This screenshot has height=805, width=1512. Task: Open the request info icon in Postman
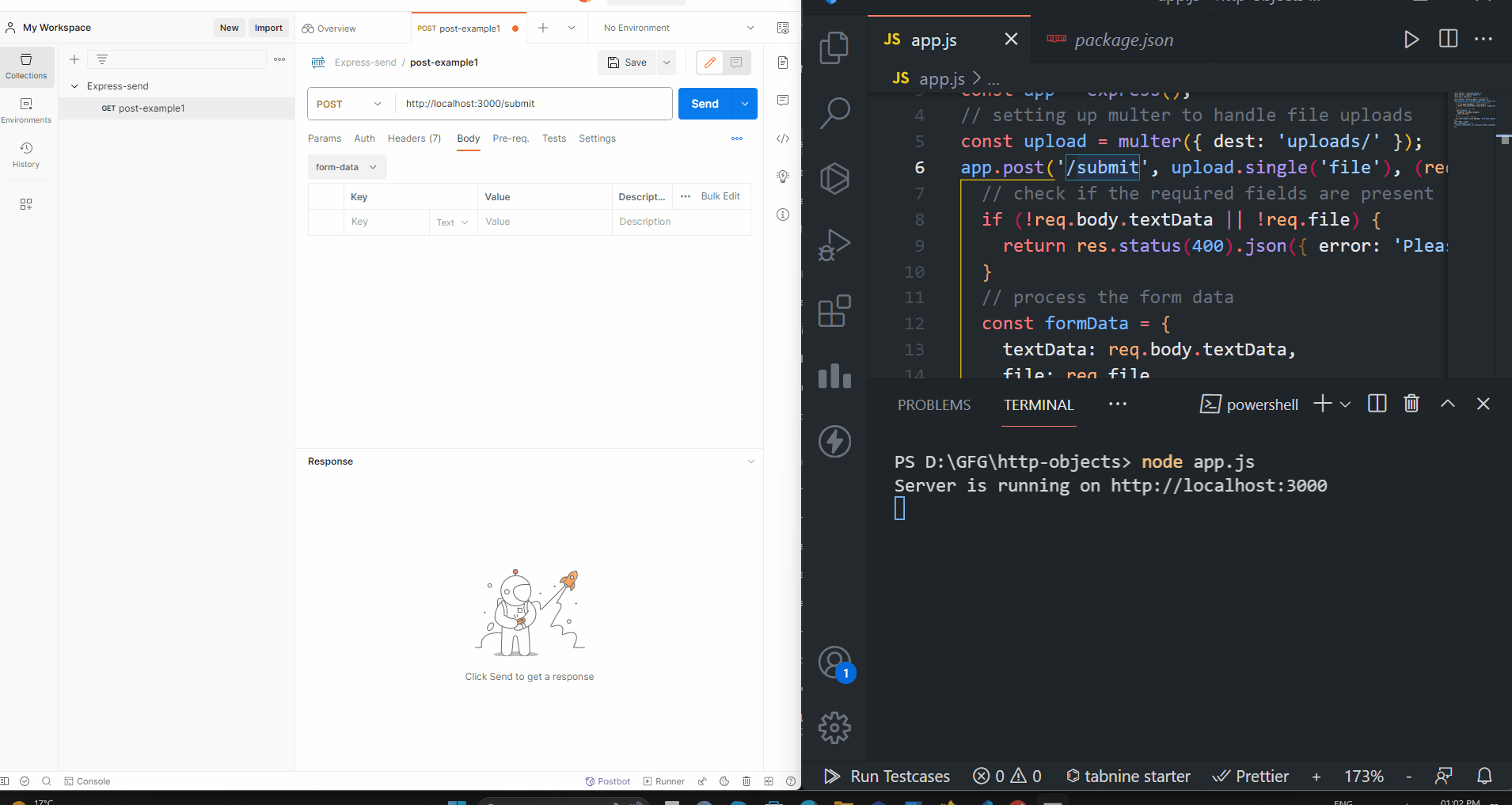coord(783,215)
